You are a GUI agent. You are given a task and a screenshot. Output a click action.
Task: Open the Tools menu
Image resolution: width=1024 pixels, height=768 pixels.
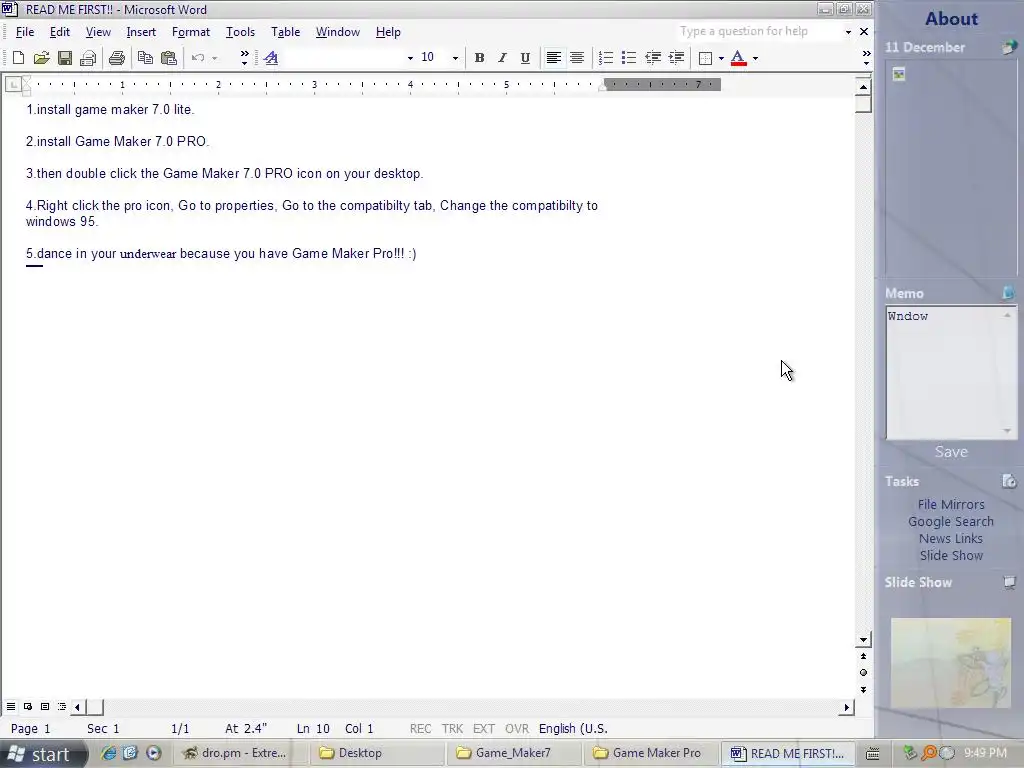point(240,32)
